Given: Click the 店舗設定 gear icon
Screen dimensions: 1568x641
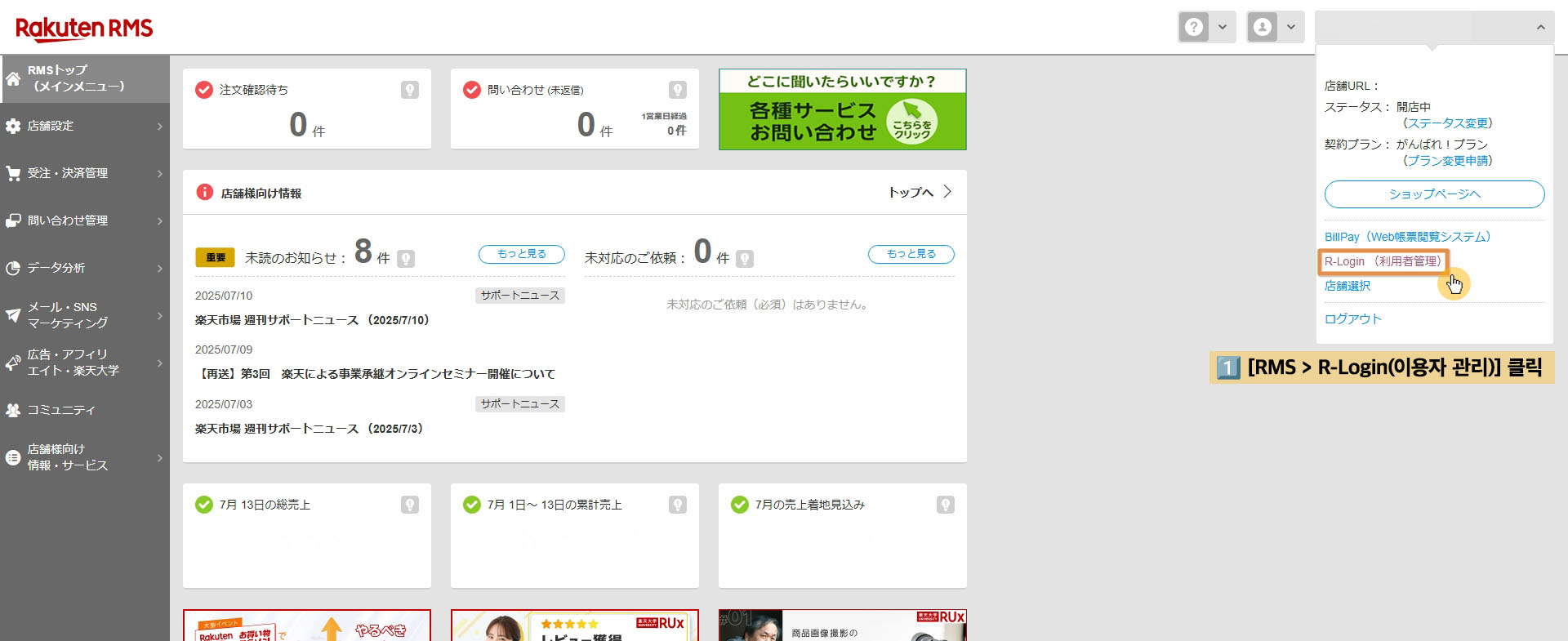Looking at the screenshot, I should pos(13,126).
